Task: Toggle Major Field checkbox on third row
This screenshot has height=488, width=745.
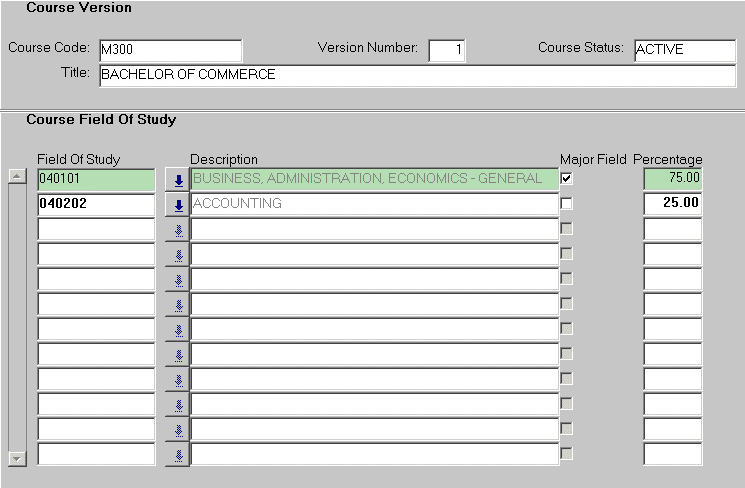Action: click(x=567, y=229)
